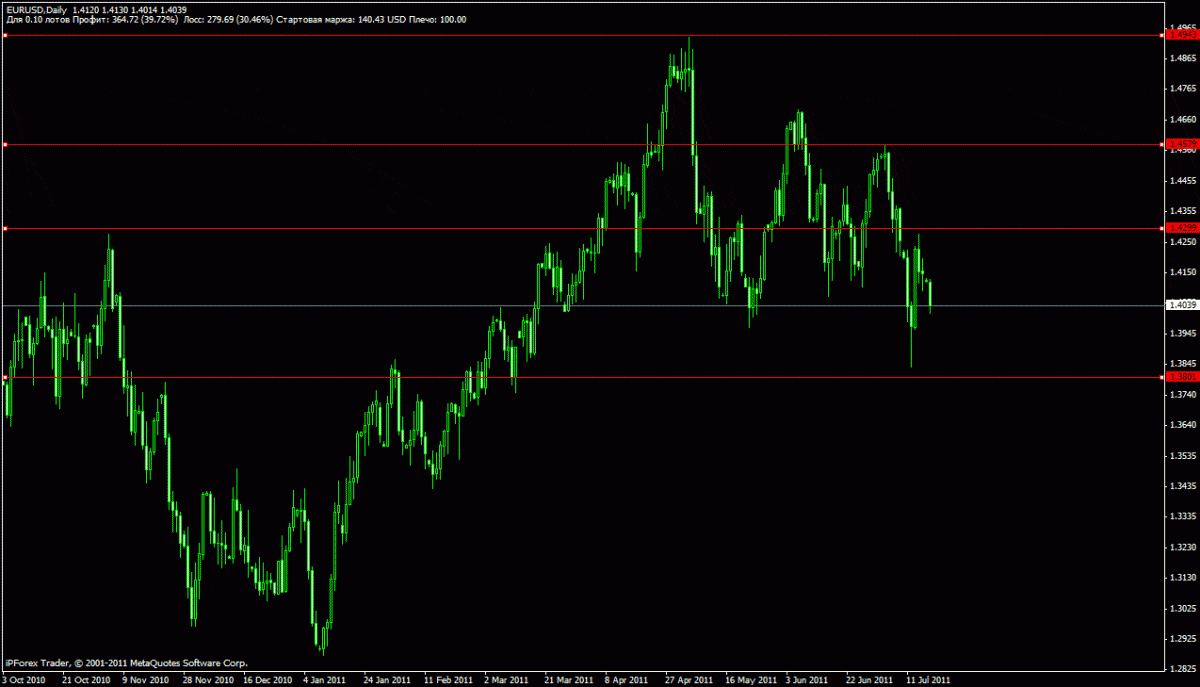Image resolution: width=1200 pixels, height=687 pixels.
Task: Click the grey current price horizontal line
Action: (600, 305)
